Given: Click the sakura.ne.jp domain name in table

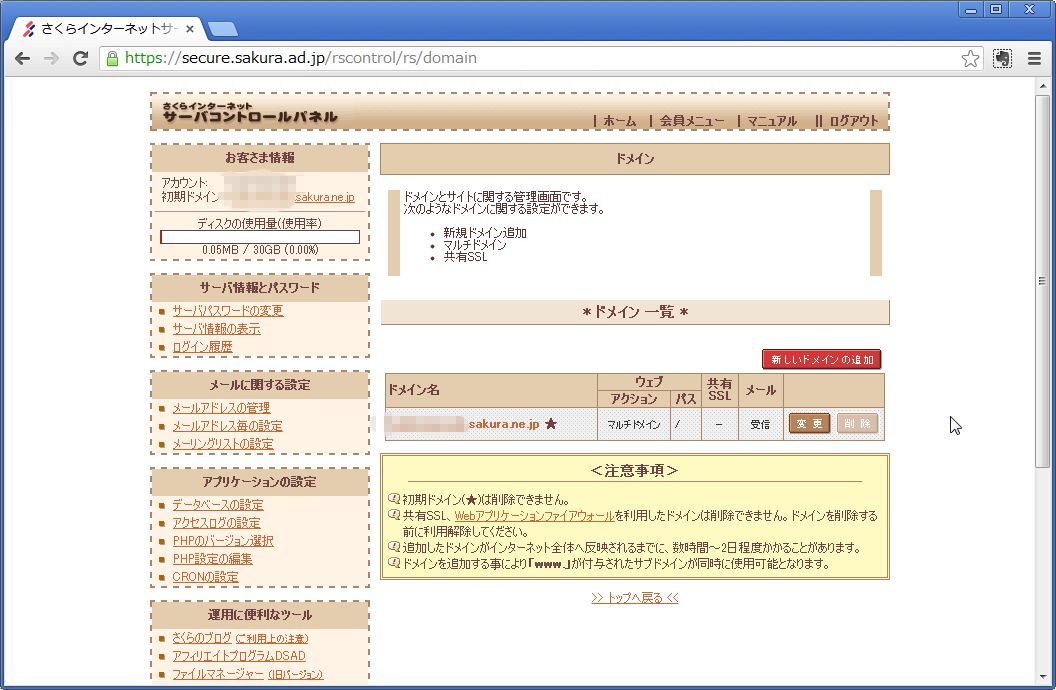Looking at the screenshot, I should coord(504,424).
